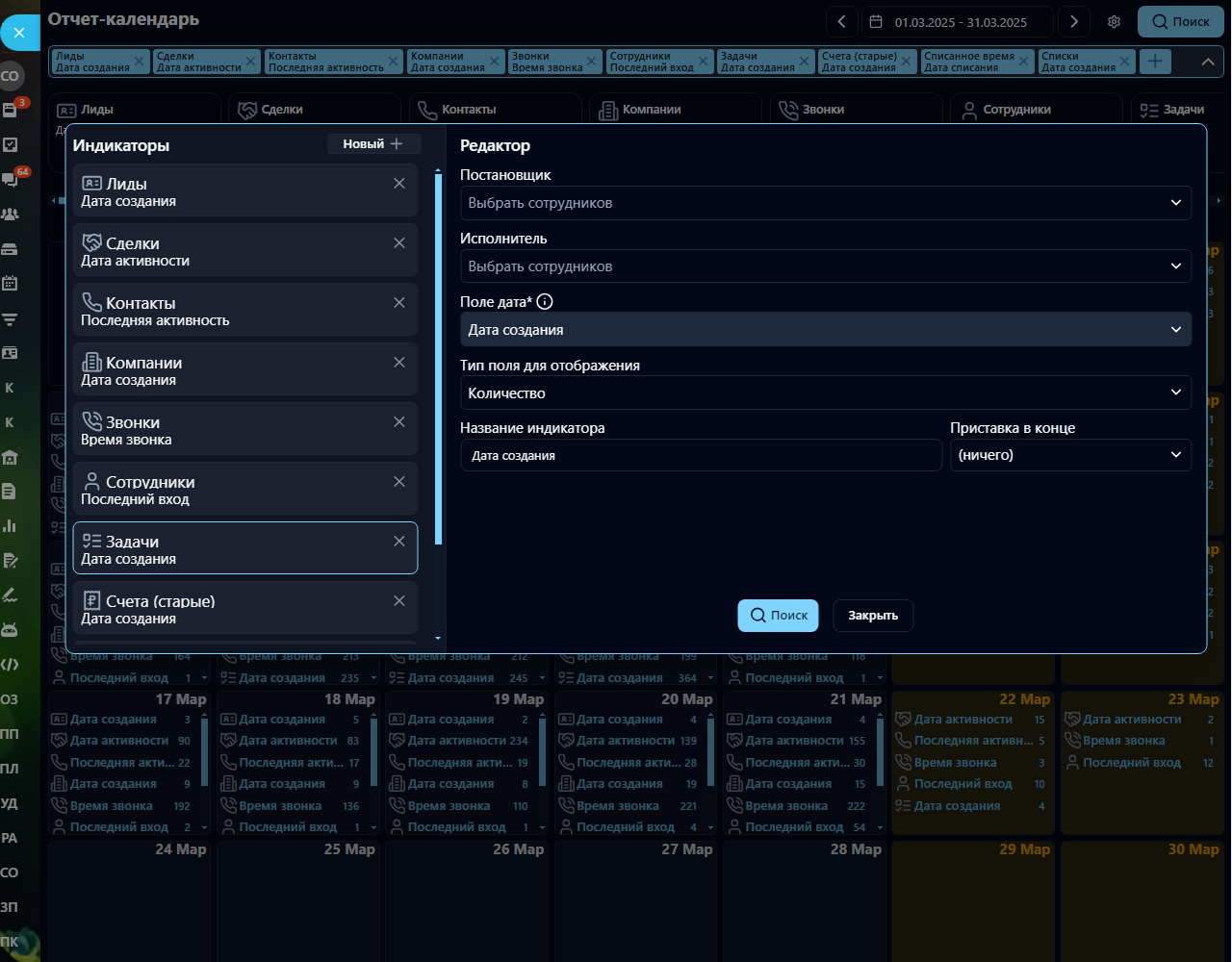The image size is (1232, 962).
Task: Click the info icon beside Поле дата
Action: tap(545, 302)
